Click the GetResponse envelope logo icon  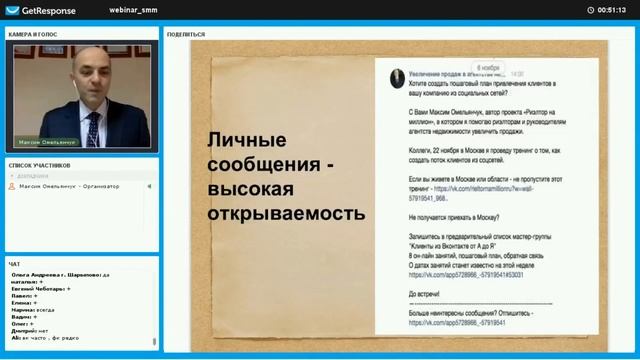click(x=12, y=10)
